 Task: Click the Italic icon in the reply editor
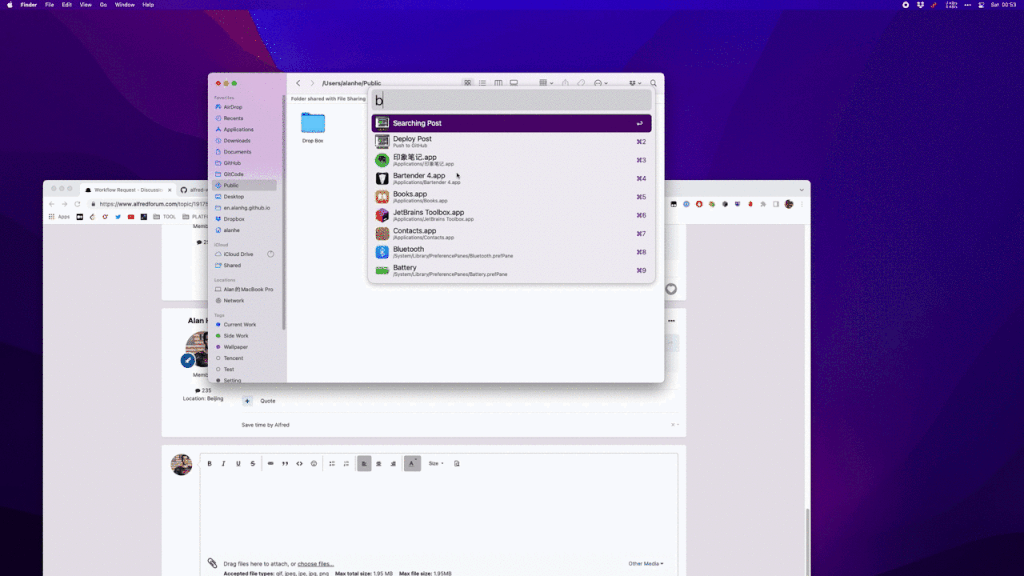coord(223,463)
